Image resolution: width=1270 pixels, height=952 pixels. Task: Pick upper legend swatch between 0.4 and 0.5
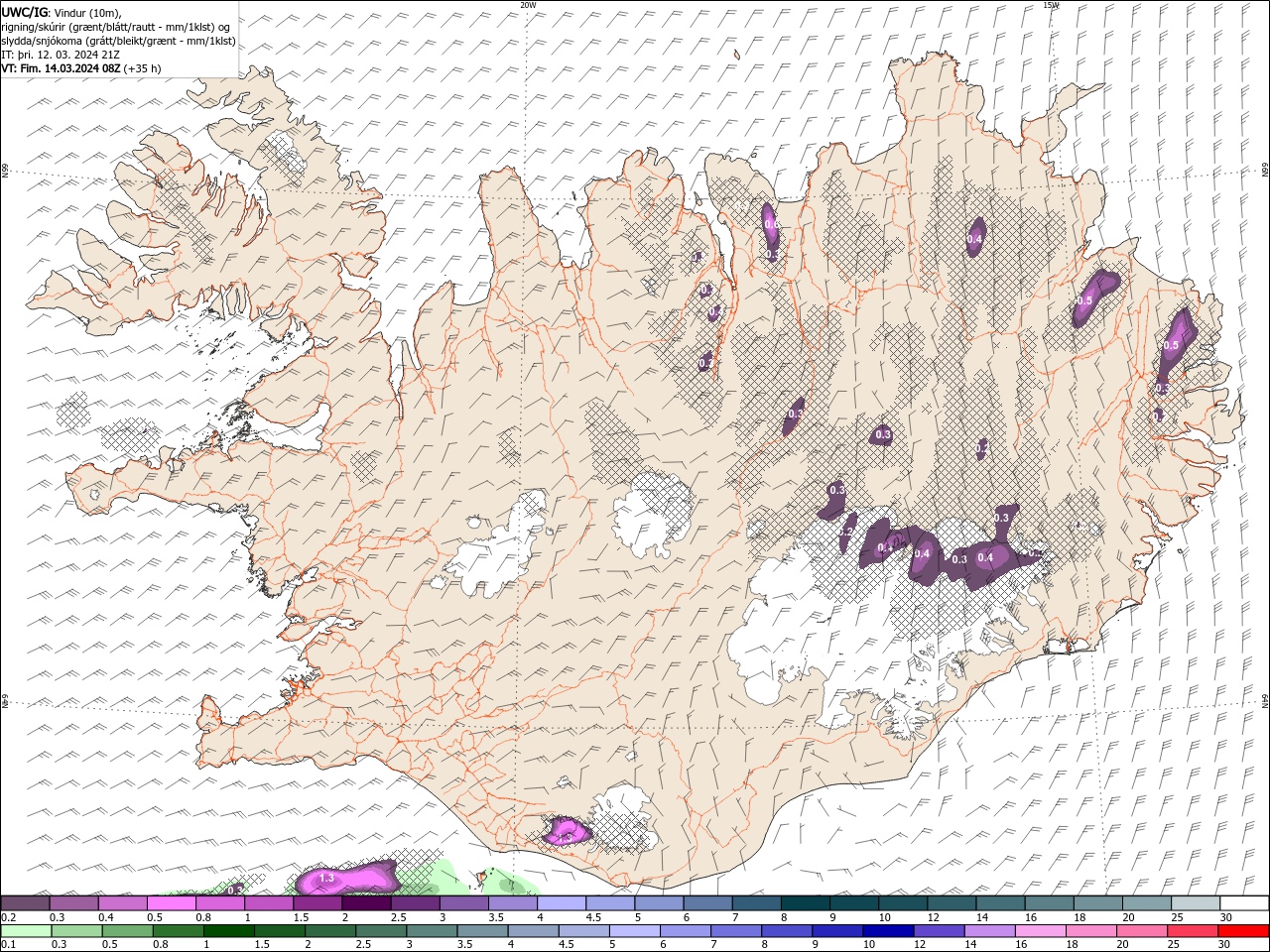[x=122, y=903]
